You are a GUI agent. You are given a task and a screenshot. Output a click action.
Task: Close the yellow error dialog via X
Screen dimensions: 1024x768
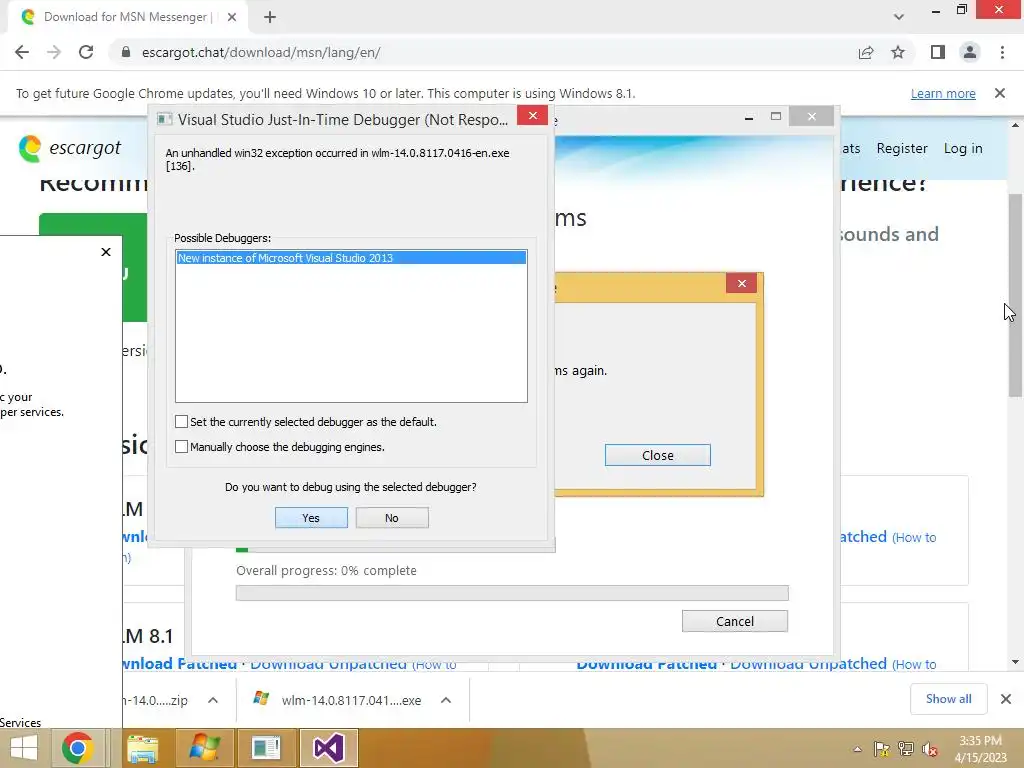pos(741,283)
